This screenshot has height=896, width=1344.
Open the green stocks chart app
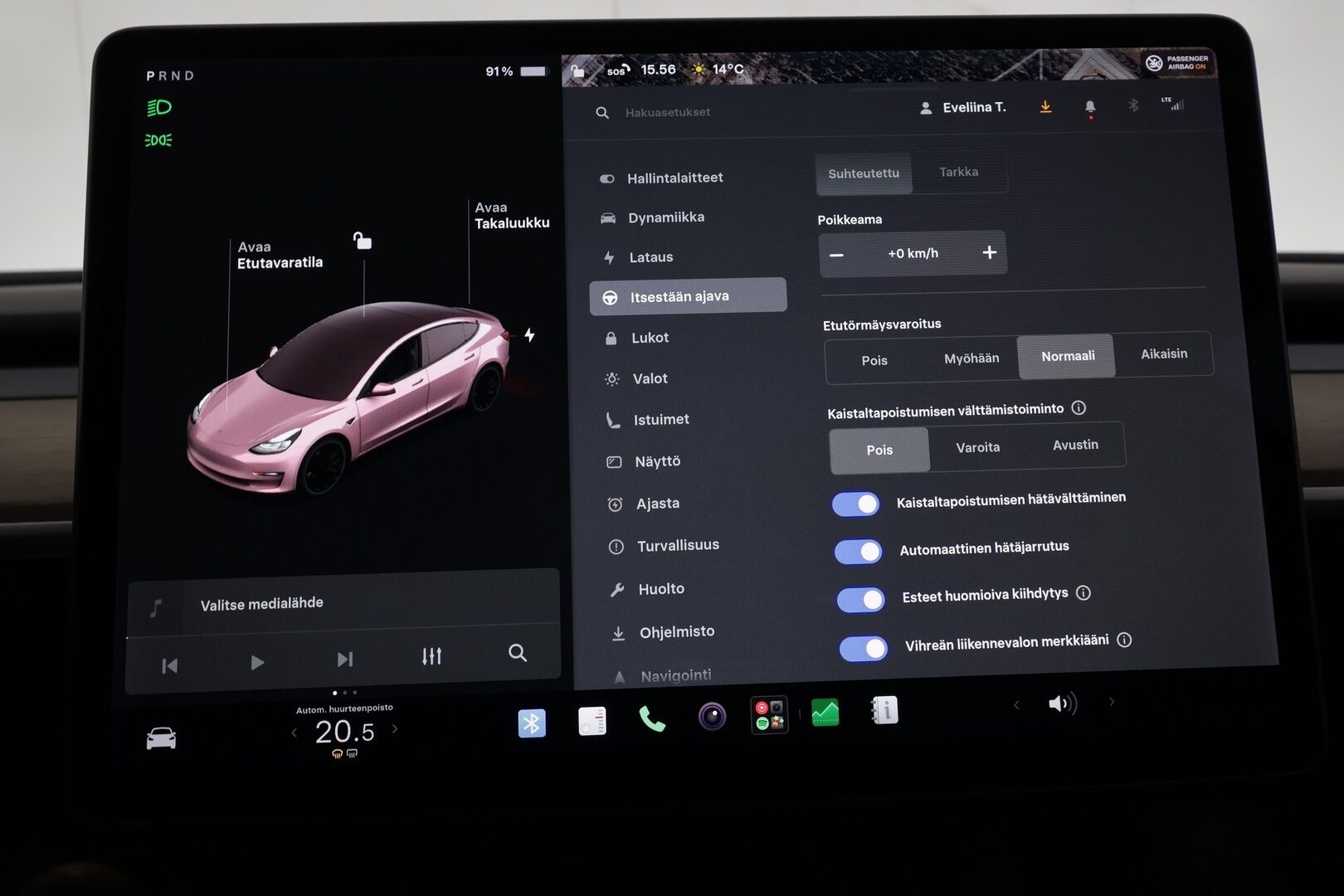click(x=825, y=712)
